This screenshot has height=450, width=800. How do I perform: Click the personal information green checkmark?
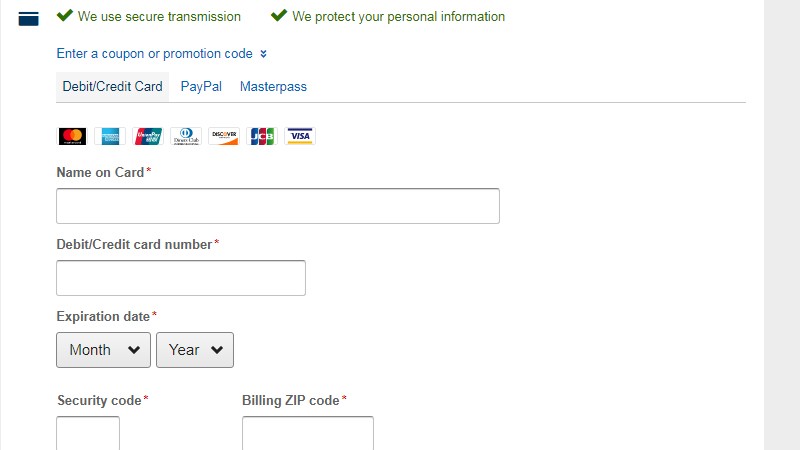click(x=279, y=16)
